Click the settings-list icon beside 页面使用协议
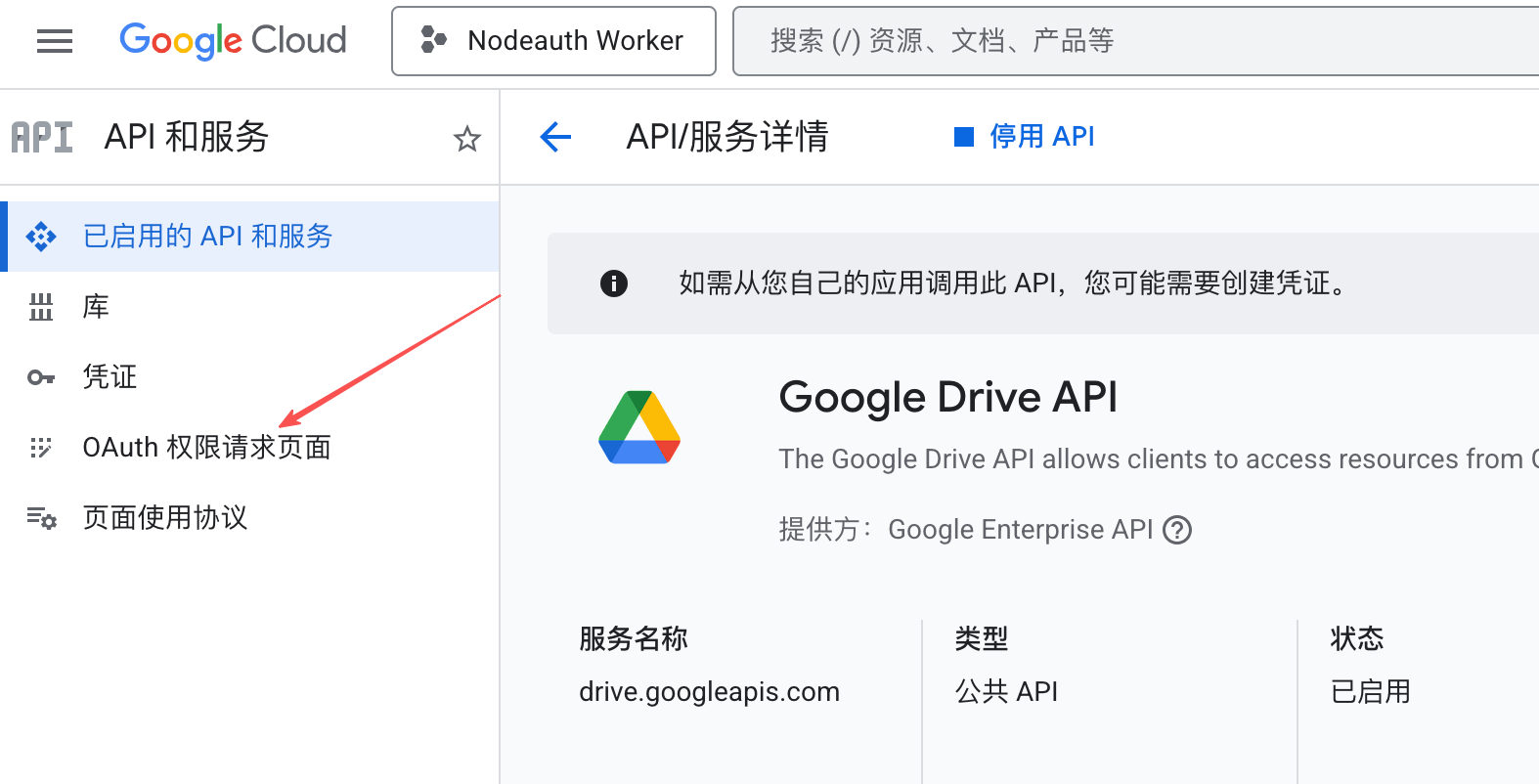 click(41, 518)
